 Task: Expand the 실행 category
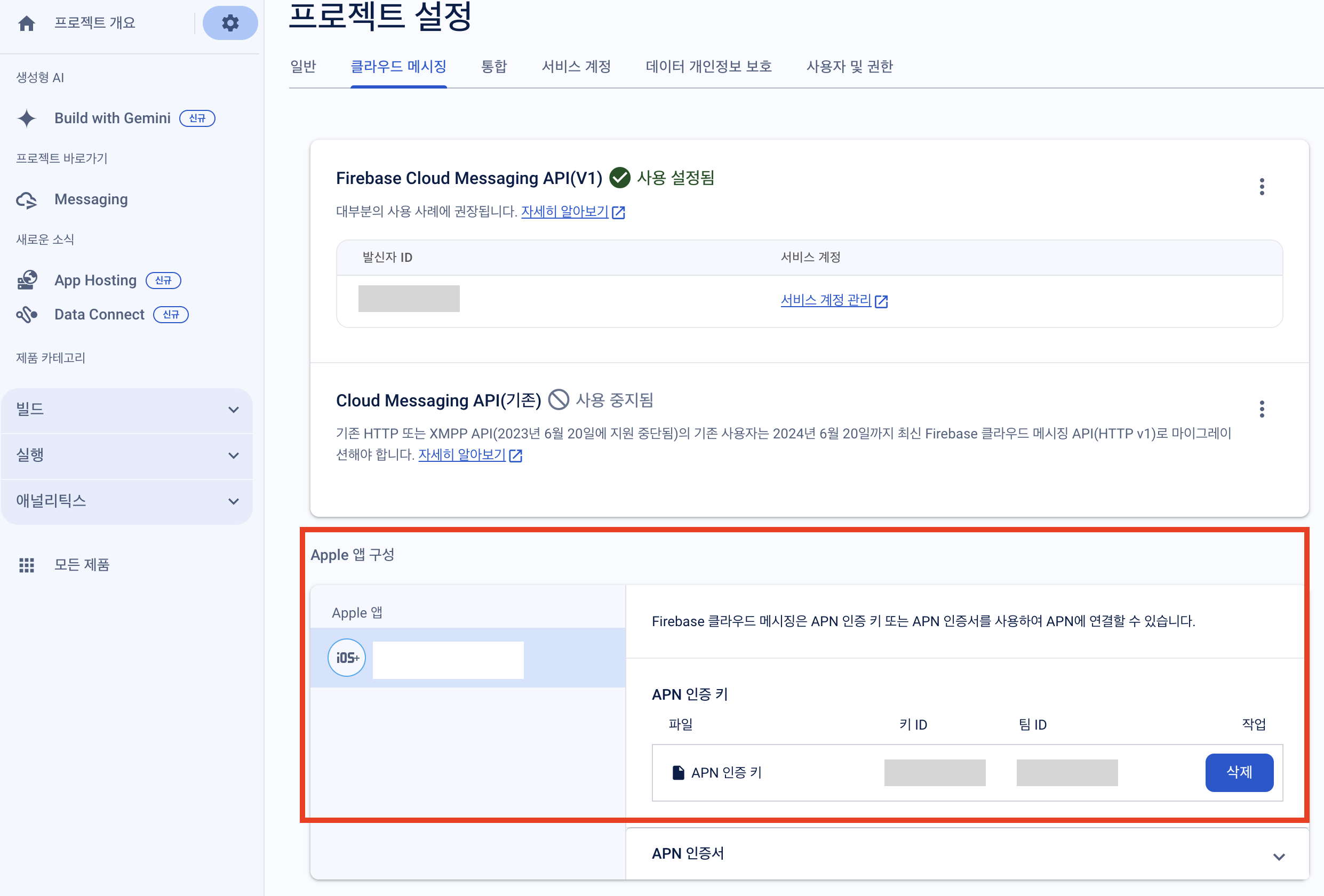[233, 455]
